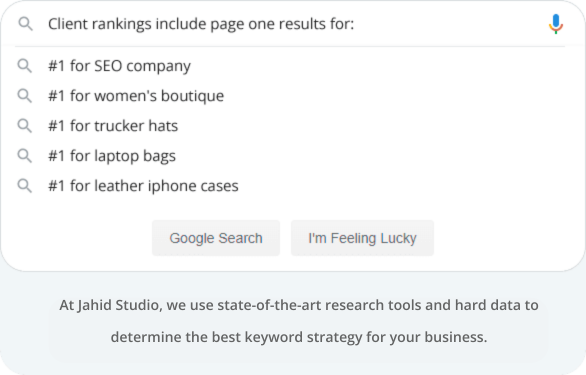Click magnifier icon beside laptop bags suggestion
The width and height of the screenshot is (586, 375).
25,156
